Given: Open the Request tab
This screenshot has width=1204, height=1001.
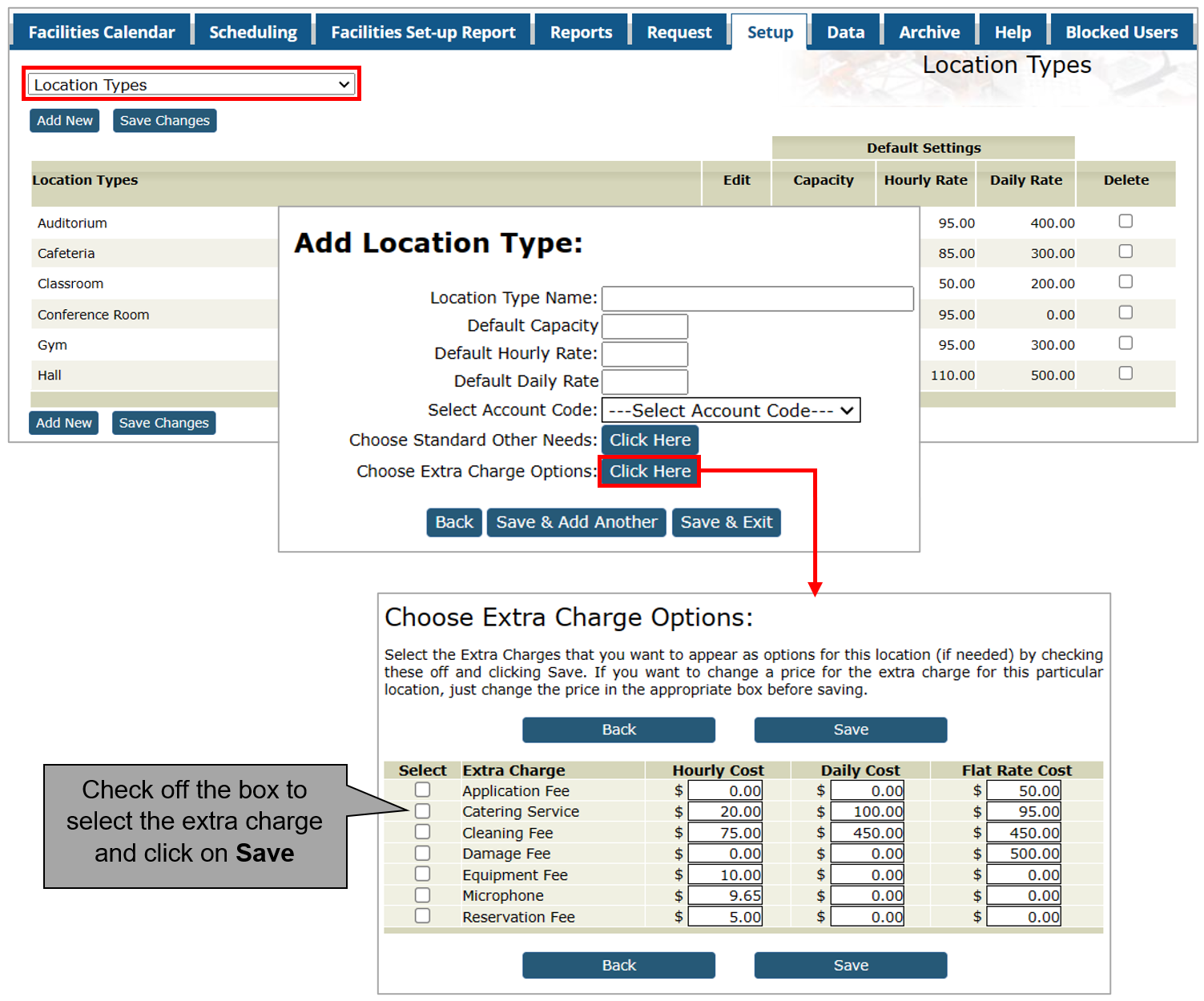Looking at the screenshot, I should [679, 32].
